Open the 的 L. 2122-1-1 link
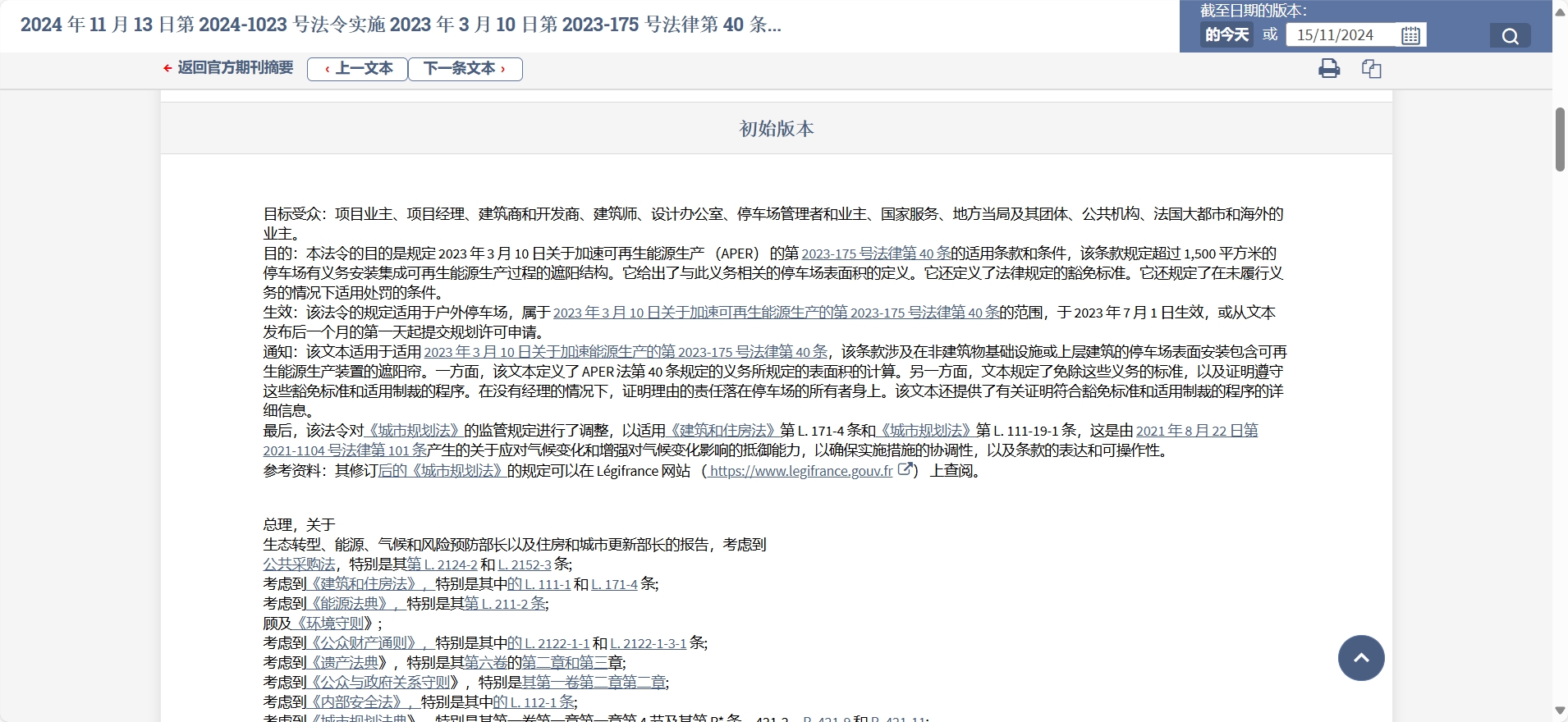This screenshot has width=1568, height=722. pos(548,643)
